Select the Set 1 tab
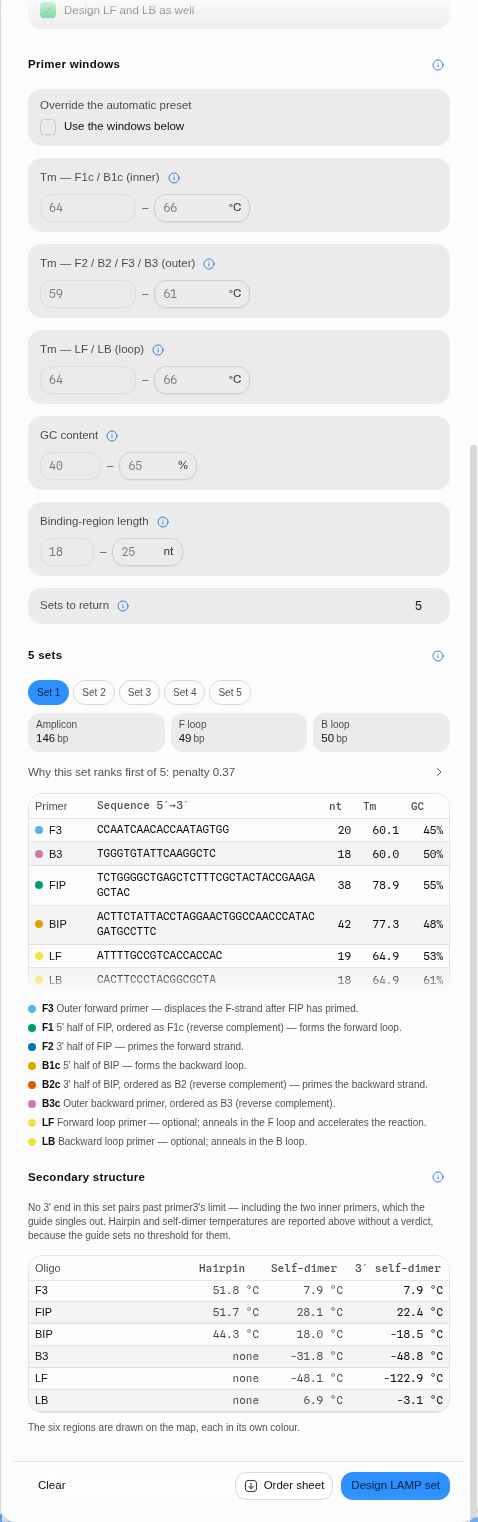 click(x=48, y=692)
